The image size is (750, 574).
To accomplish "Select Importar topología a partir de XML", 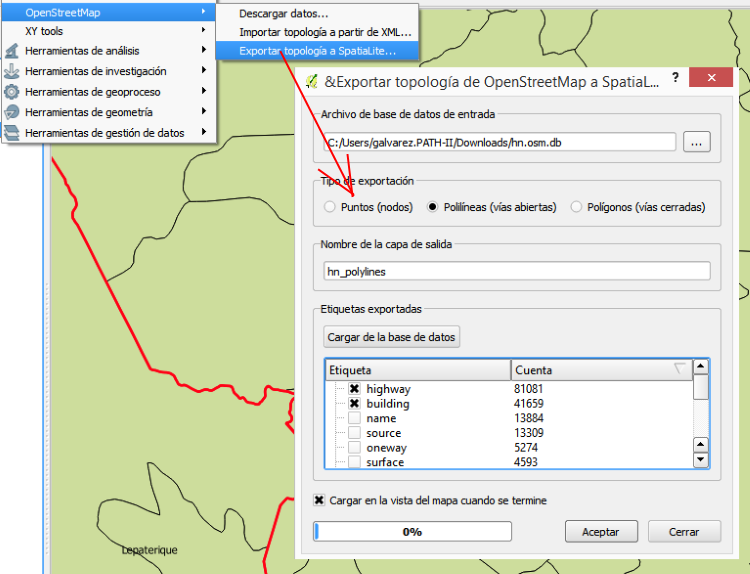I will (311, 32).
